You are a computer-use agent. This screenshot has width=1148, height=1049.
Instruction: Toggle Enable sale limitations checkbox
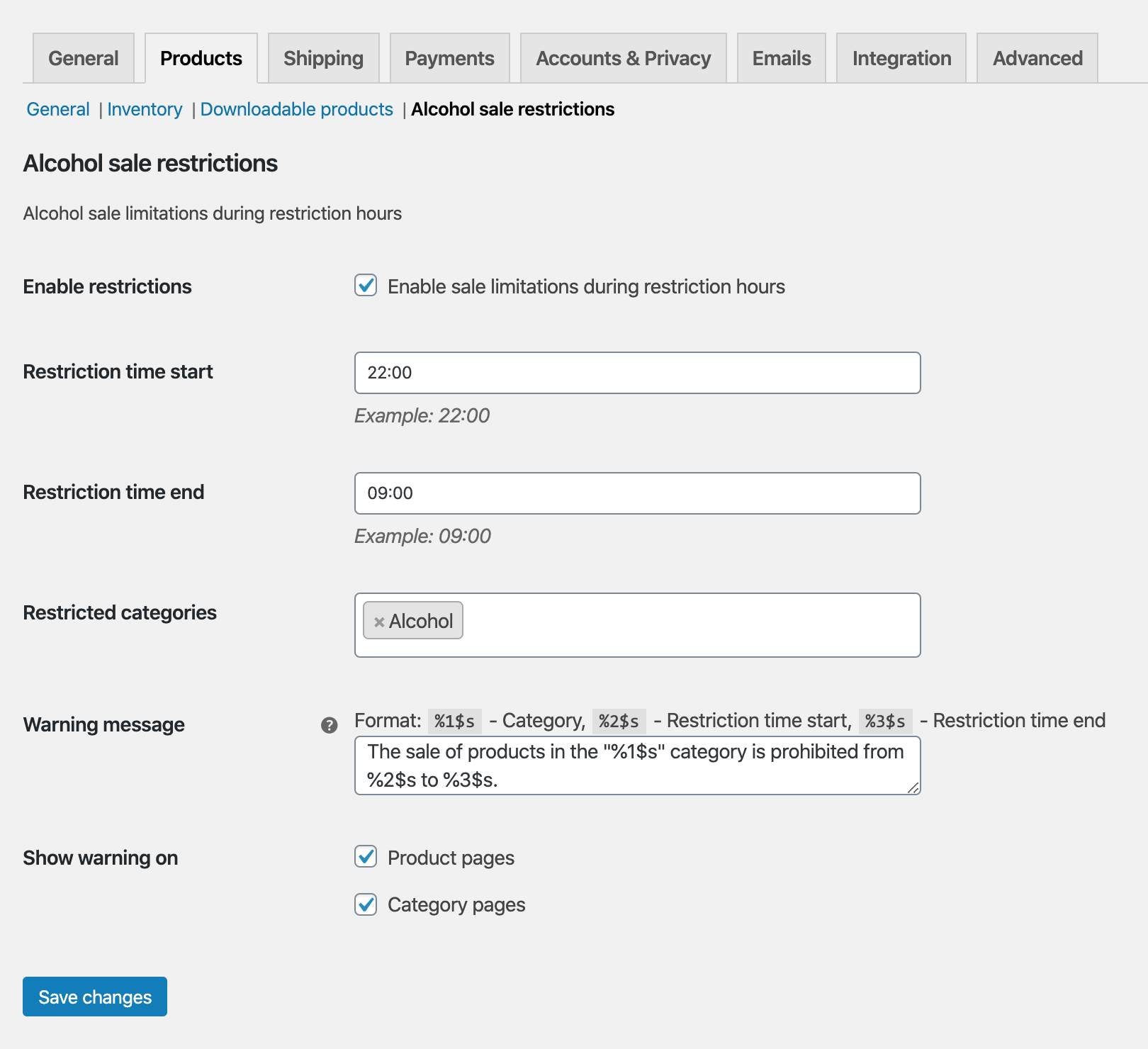point(366,286)
